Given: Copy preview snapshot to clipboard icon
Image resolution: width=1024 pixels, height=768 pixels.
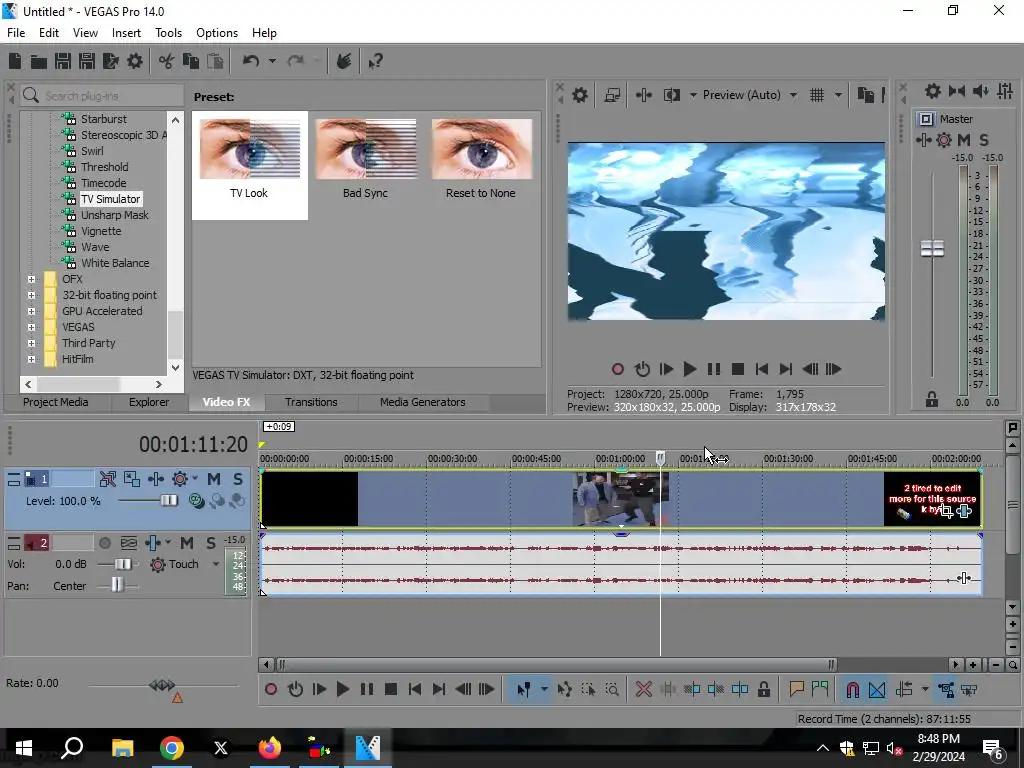Looking at the screenshot, I should (x=865, y=95).
